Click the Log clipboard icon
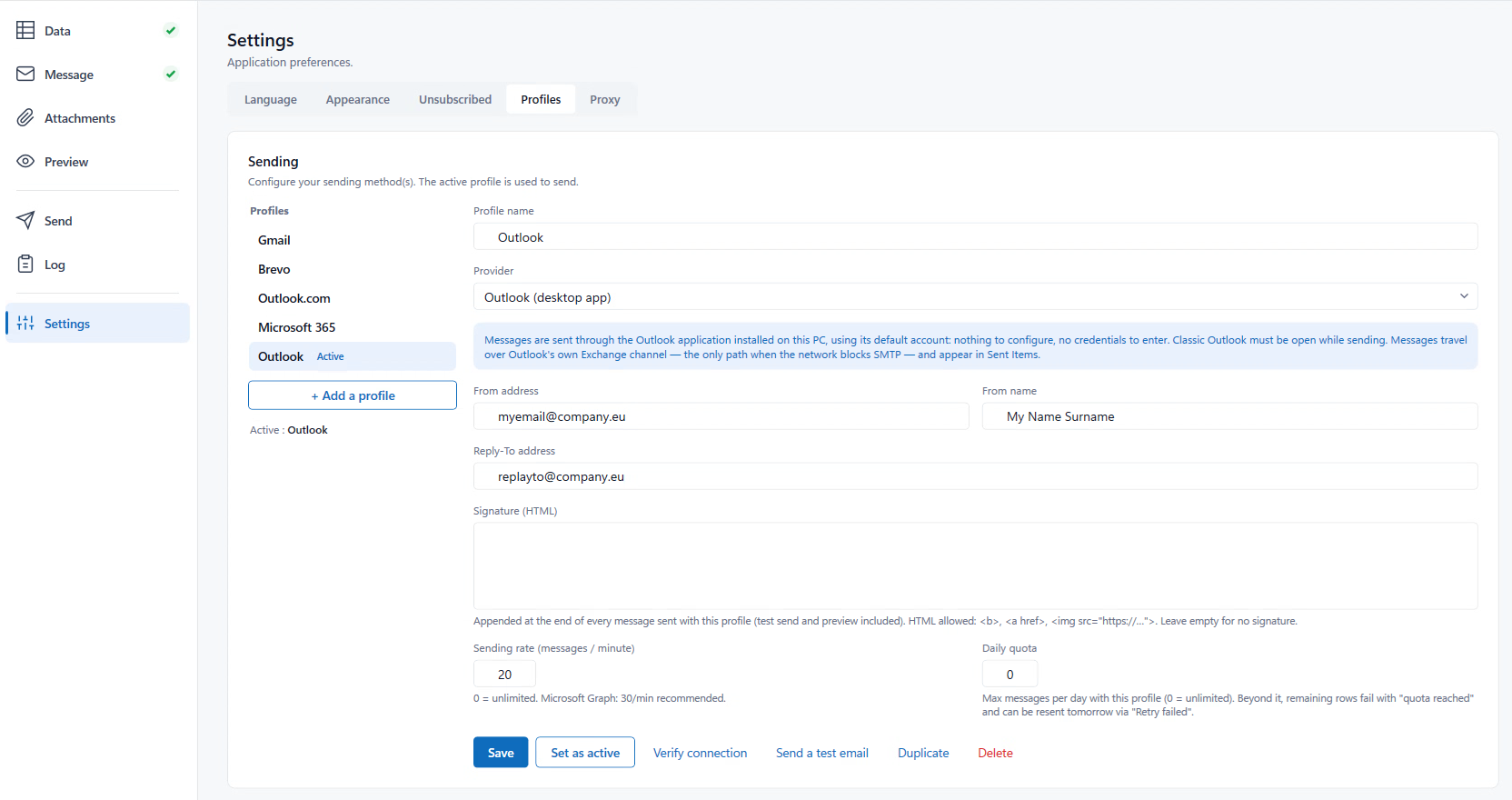1512x800 pixels. 25,265
